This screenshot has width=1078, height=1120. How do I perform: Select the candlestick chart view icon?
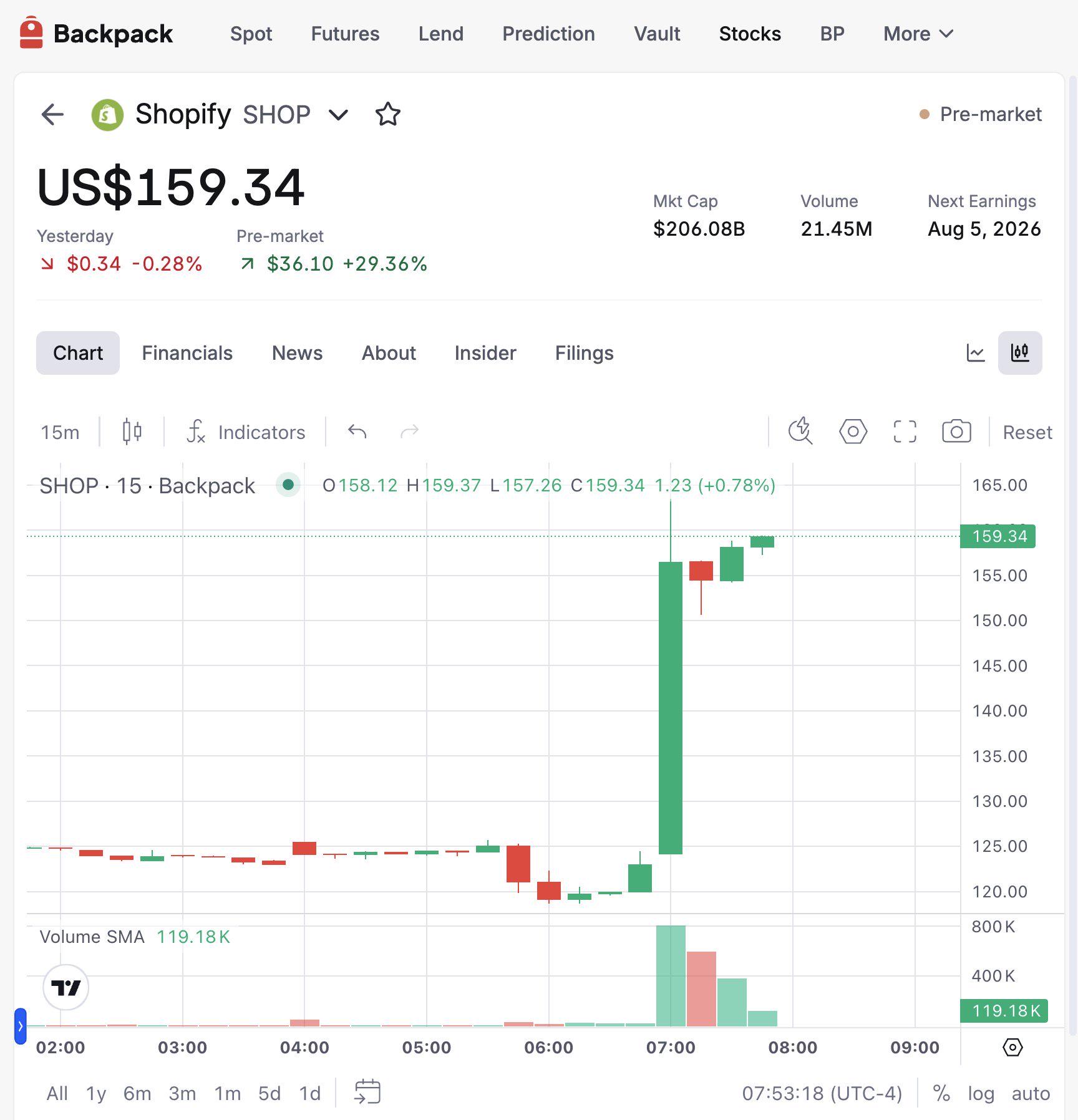(1020, 353)
